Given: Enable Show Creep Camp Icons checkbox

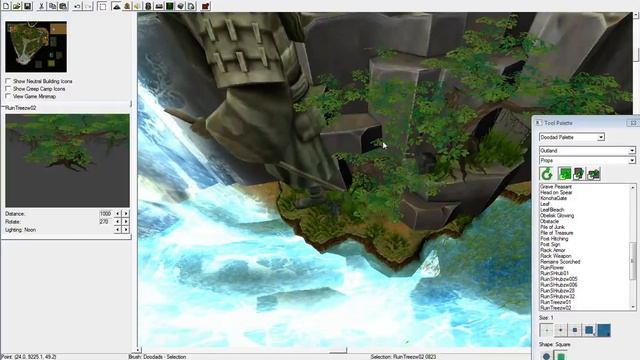Looking at the screenshot, I should pyautogui.click(x=8, y=89).
